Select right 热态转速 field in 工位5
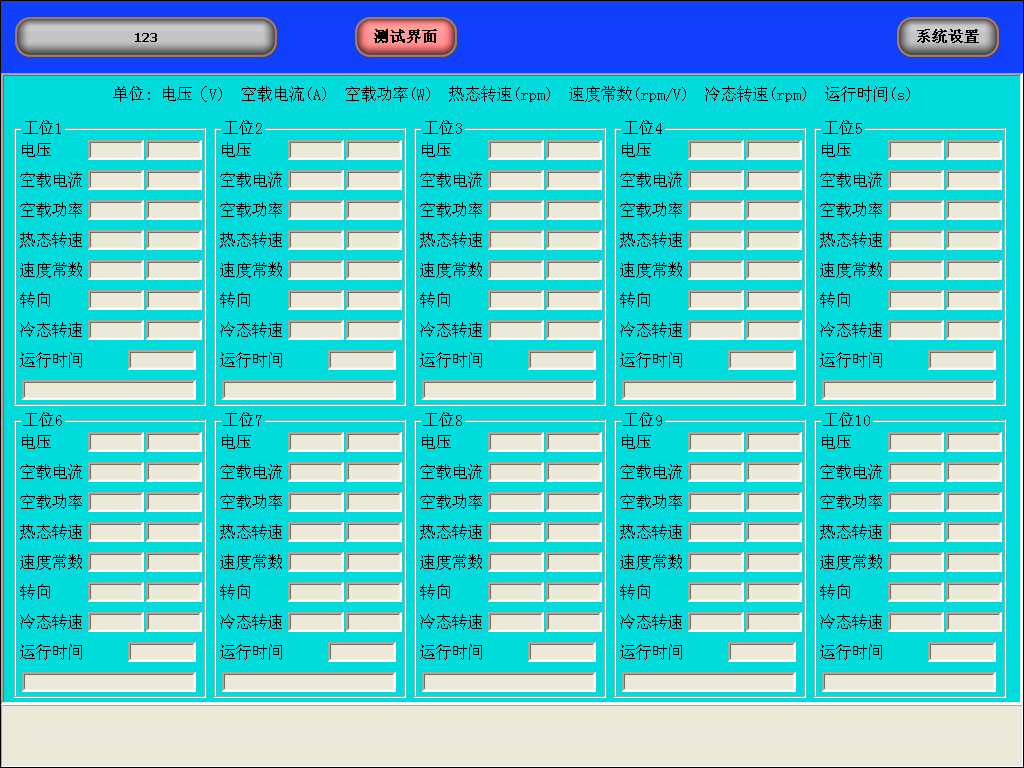1024x768 pixels. pyautogui.click(x=974, y=240)
